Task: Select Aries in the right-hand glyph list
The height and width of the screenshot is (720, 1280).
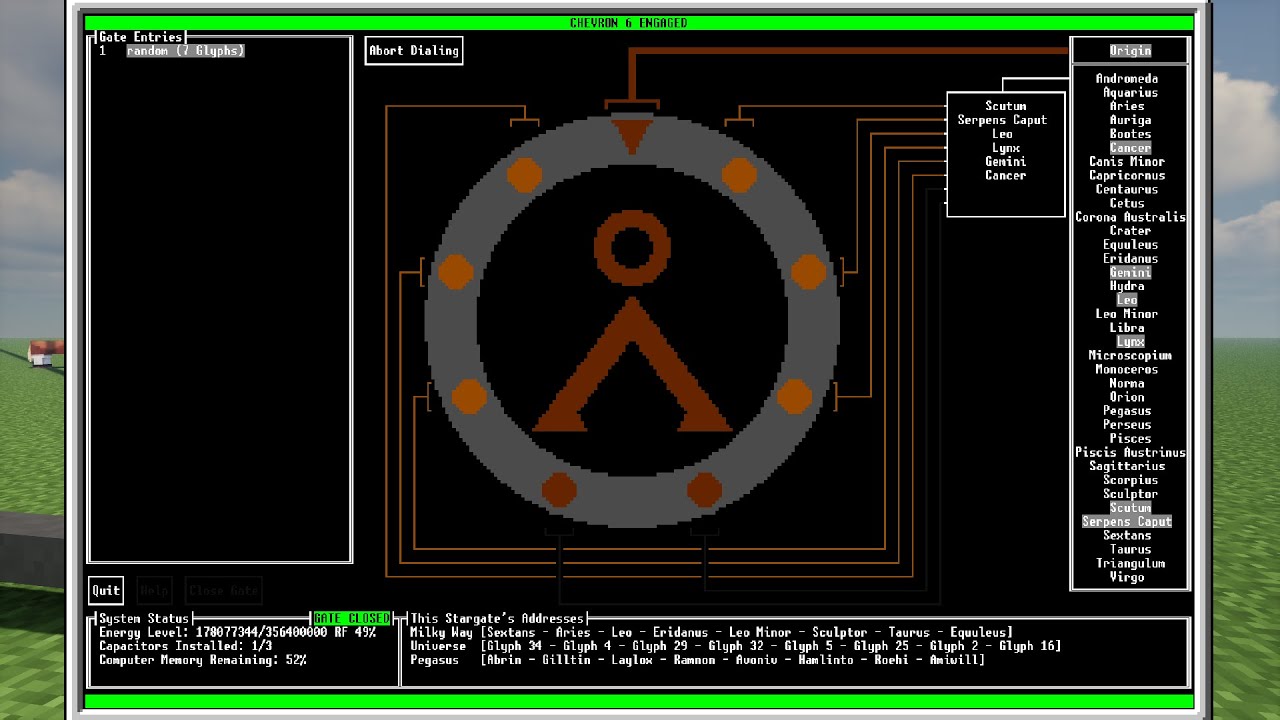Action: click(1127, 106)
